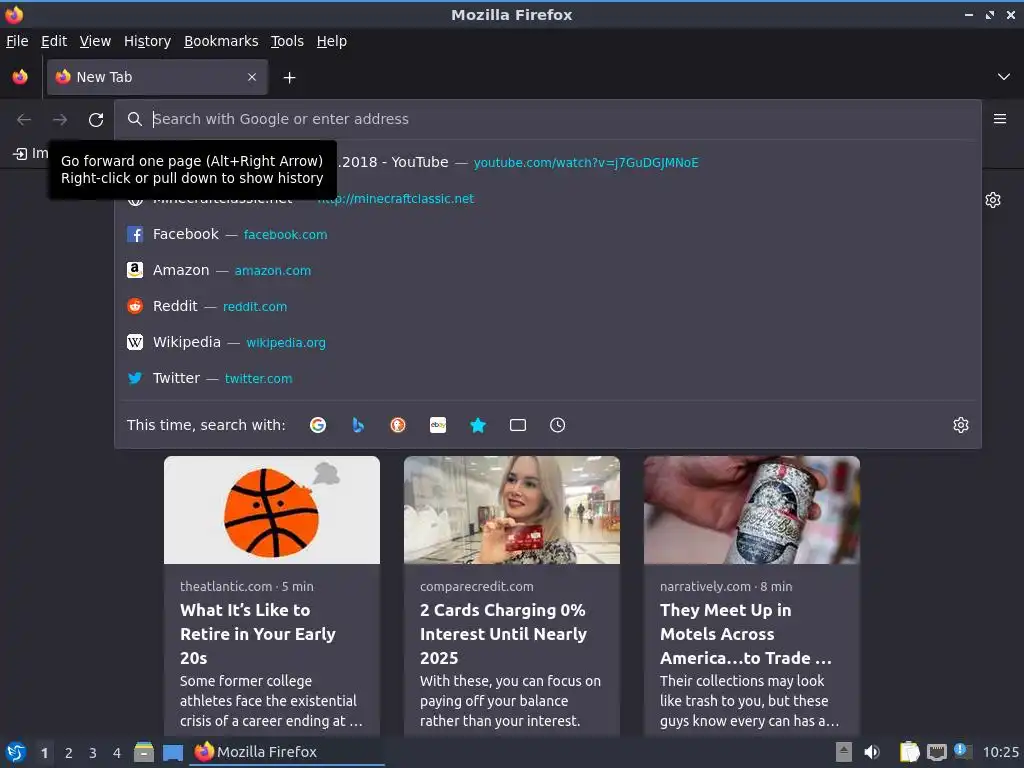Switch to workspace 4 in taskbar
The height and width of the screenshot is (768, 1024).
click(x=117, y=753)
